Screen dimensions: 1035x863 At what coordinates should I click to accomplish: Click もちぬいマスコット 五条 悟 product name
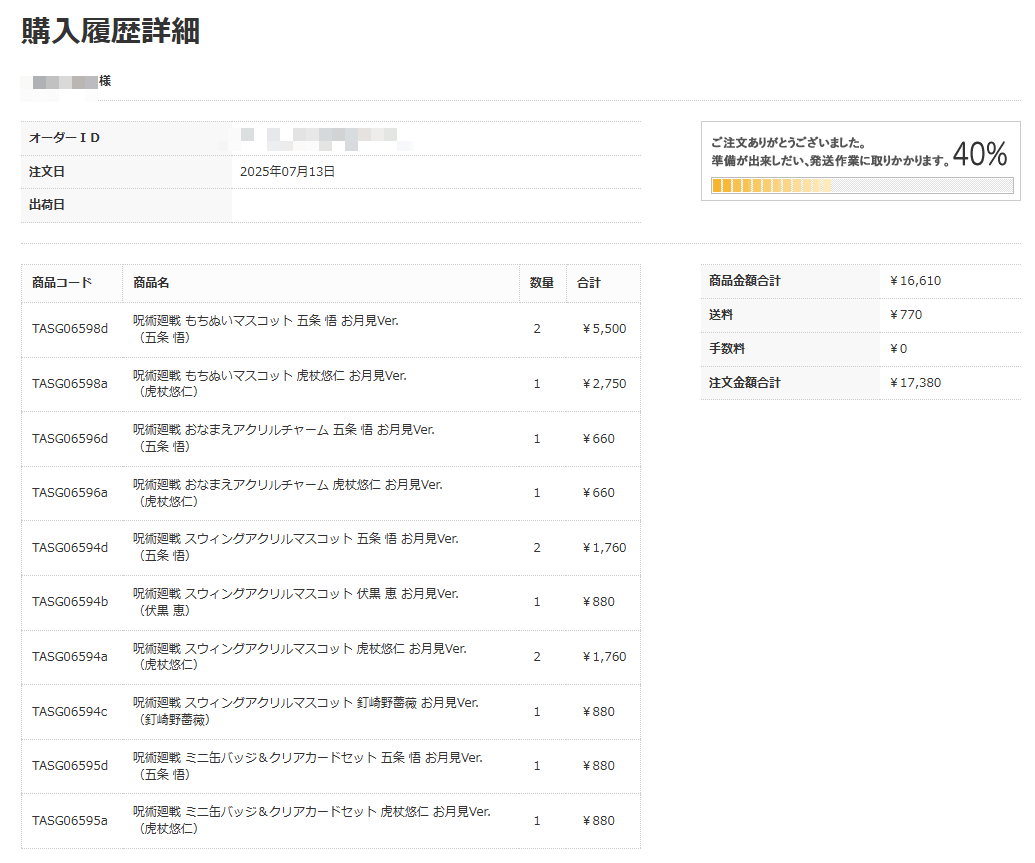pyautogui.click(x=266, y=329)
